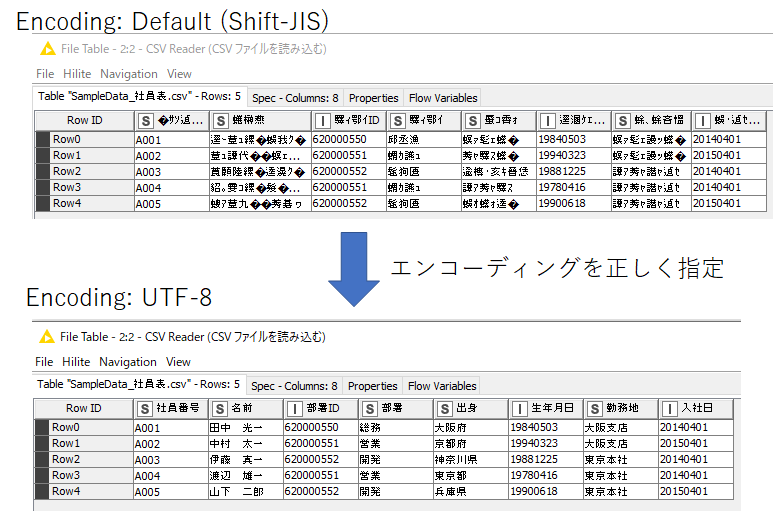
Task: Click the I type icon of the 入社日 column header
Action: 670,409
